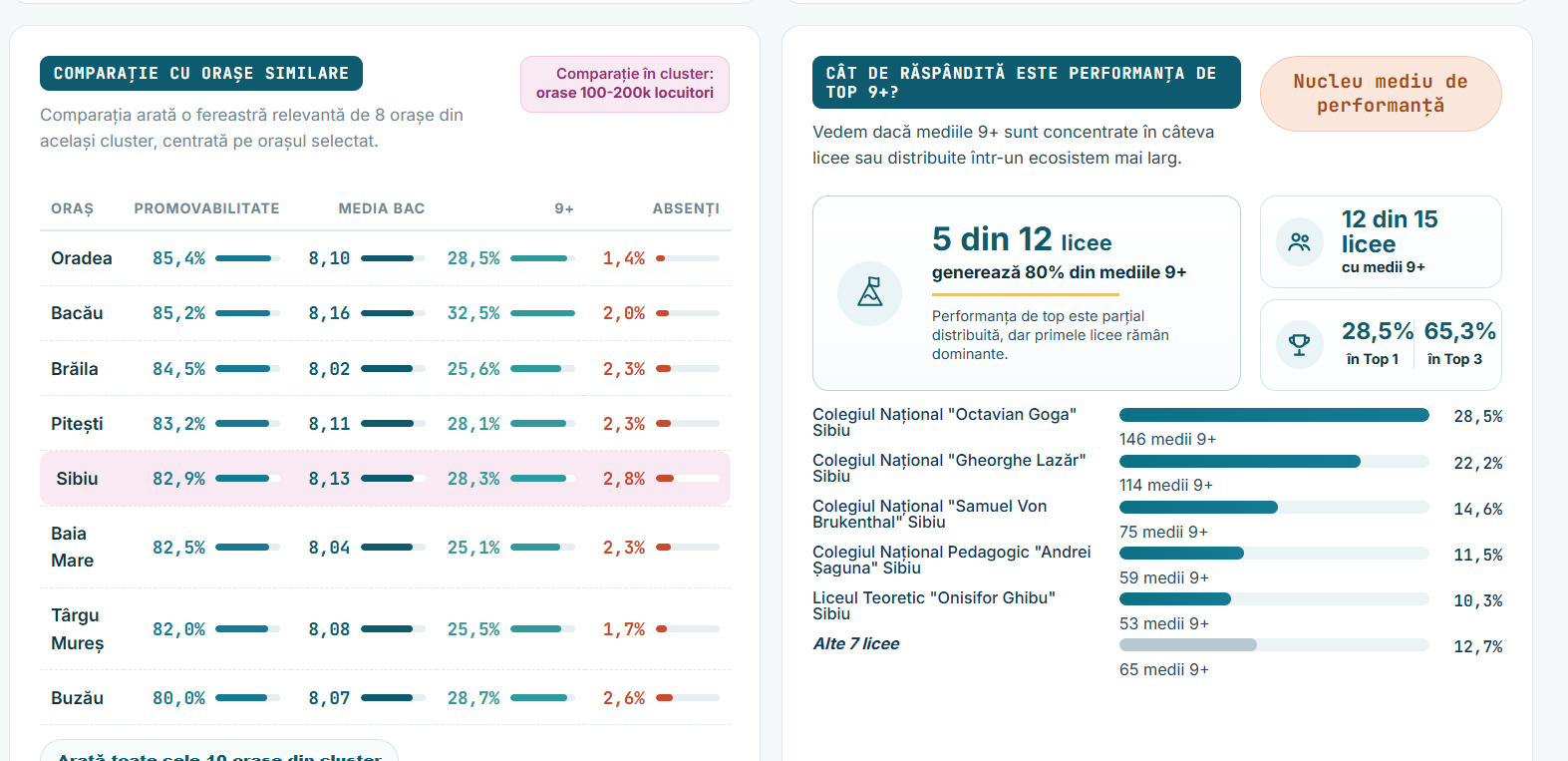Click the flask icon in the 5 din 12 licee card
The height and width of the screenshot is (761, 1568).
click(x=869, y=292)
